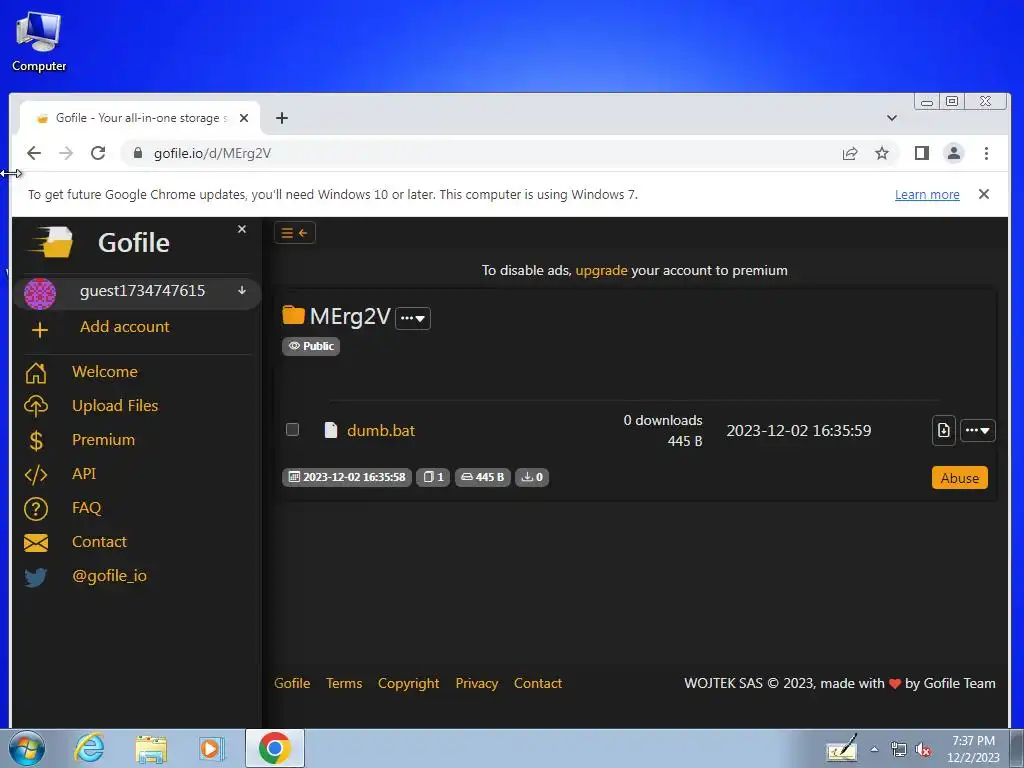
Task: Click the guest1734747615 avatar icon
Action: click(40, 293)
